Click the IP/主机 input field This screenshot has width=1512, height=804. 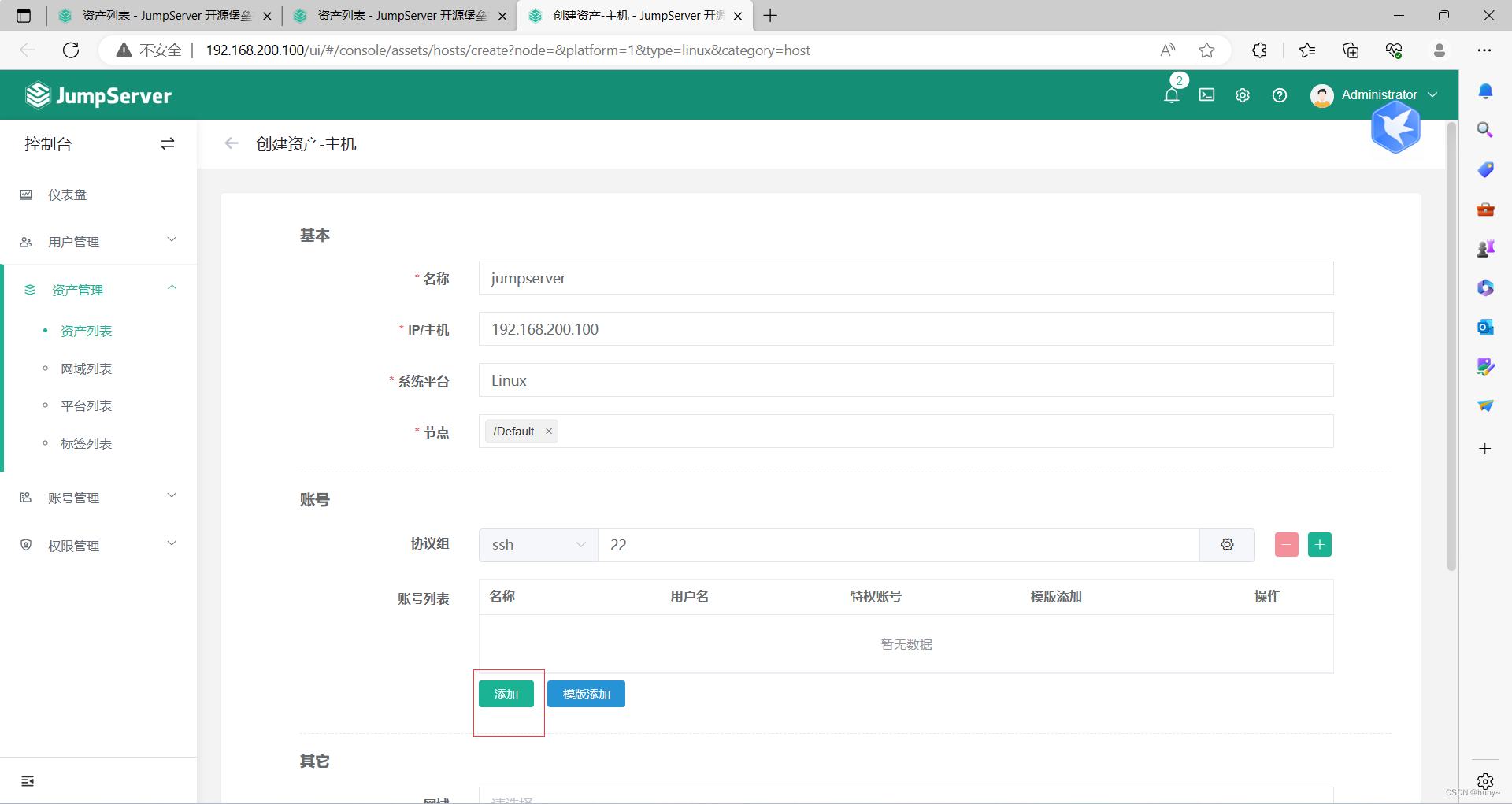[x=906, y=329]
